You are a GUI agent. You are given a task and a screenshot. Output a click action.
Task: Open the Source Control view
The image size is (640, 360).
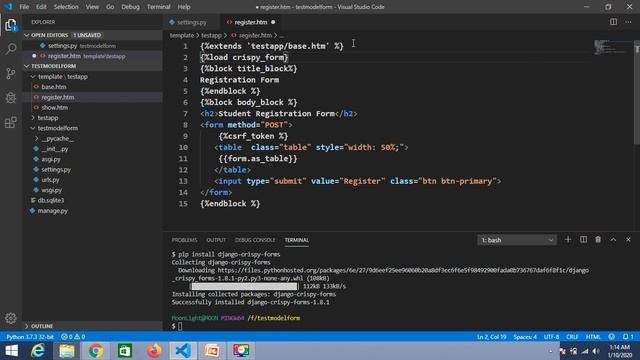coord(11,73)
